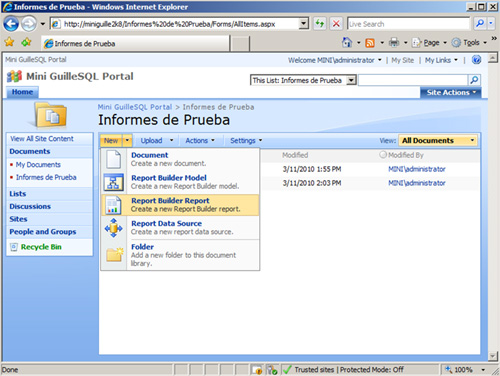Open the Site Actions menu
The image size is (500, 376).
[451, 92]
